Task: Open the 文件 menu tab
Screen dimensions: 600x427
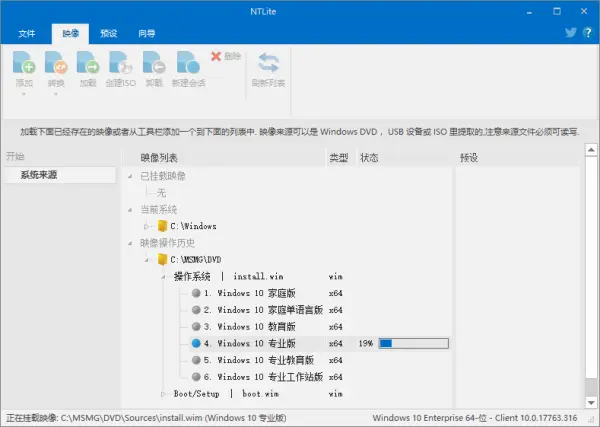Action: click(26, 34)
